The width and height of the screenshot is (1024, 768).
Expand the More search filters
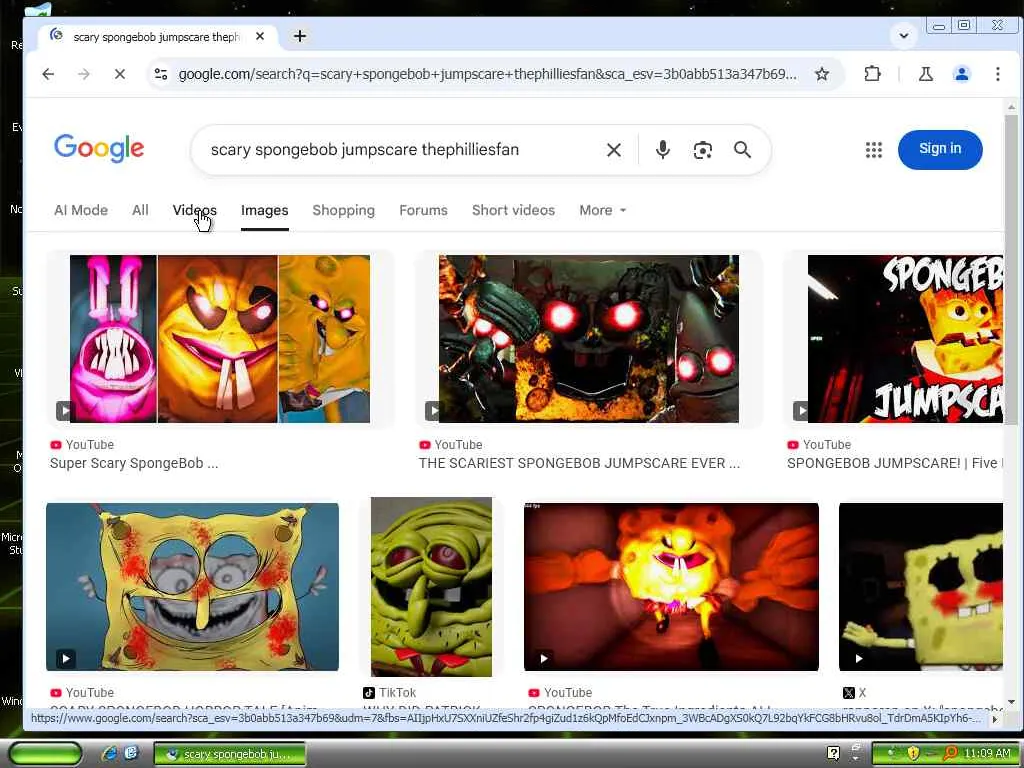pos(602,210)
